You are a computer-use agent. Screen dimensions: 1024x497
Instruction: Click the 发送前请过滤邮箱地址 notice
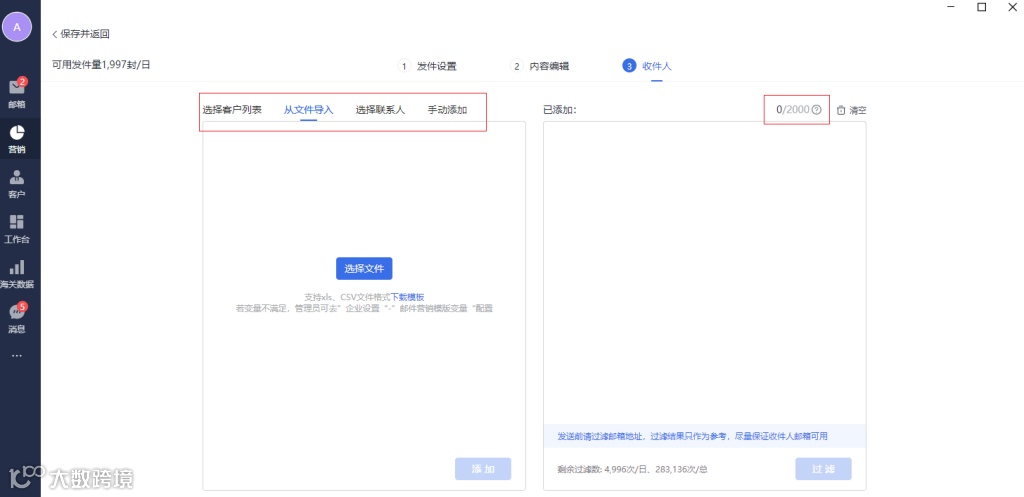click(693, 436)
